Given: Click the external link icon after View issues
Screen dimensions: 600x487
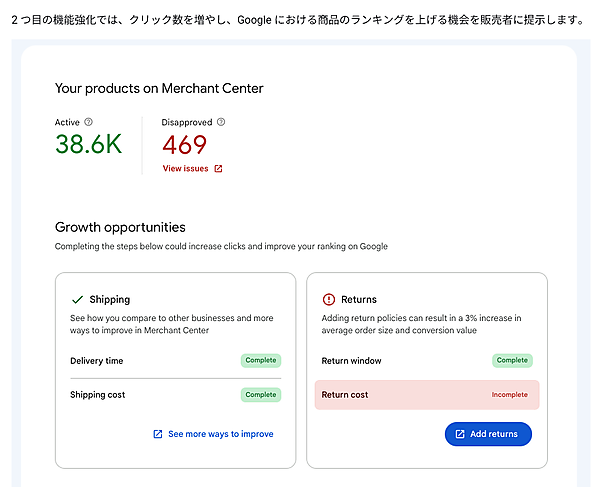Looking at the screenshot, I should [219, 169].
